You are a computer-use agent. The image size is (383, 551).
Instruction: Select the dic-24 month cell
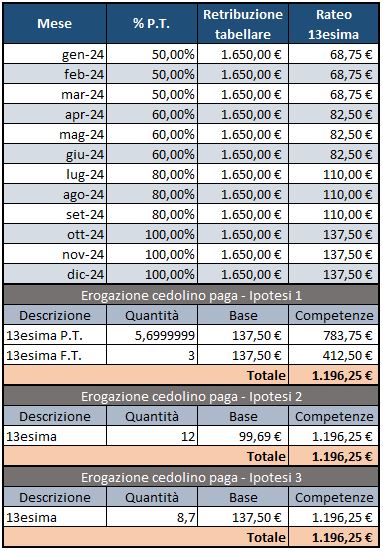pos(55,274)
